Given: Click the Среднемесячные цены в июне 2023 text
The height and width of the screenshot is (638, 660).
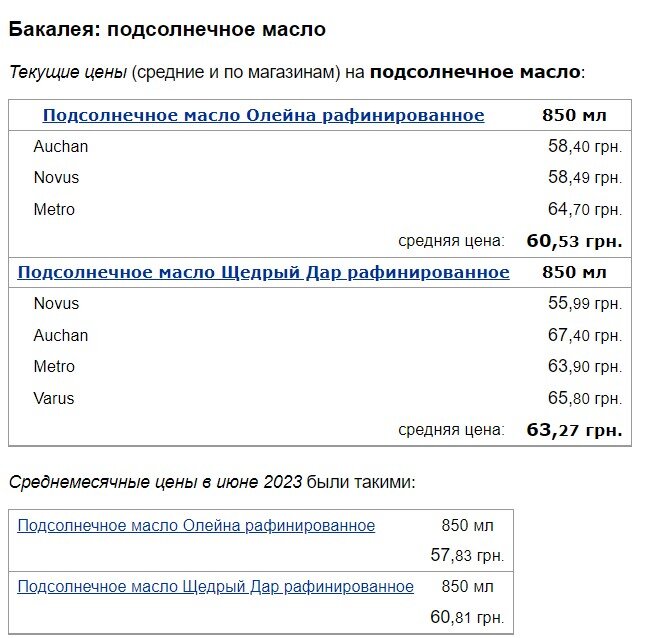Looking at the screenshot, I should click(155, 482).
